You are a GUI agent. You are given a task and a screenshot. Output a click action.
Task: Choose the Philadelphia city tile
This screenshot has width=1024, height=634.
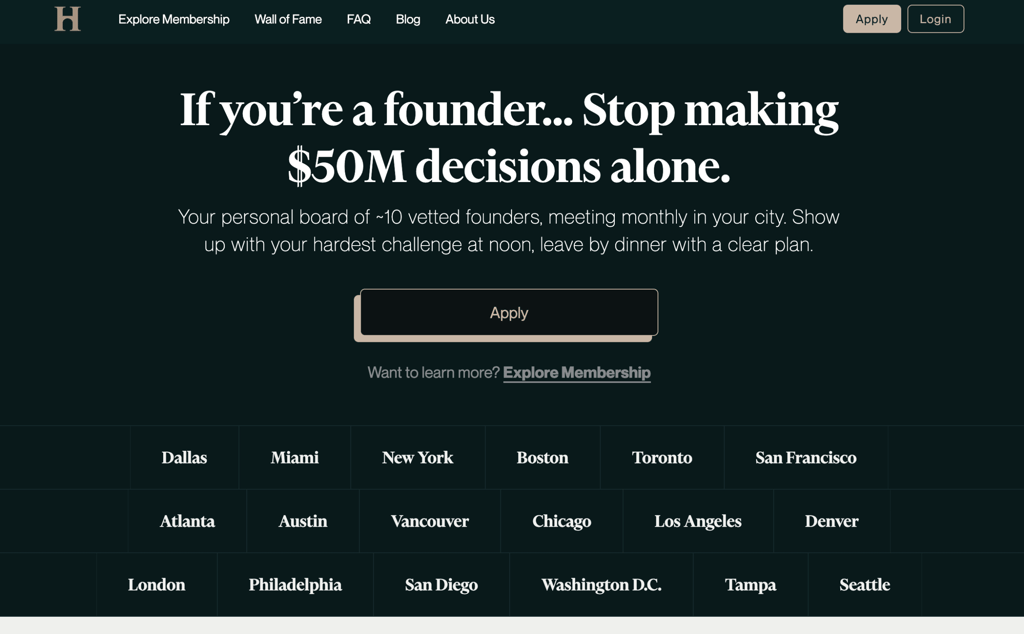(x=295, y=584)
